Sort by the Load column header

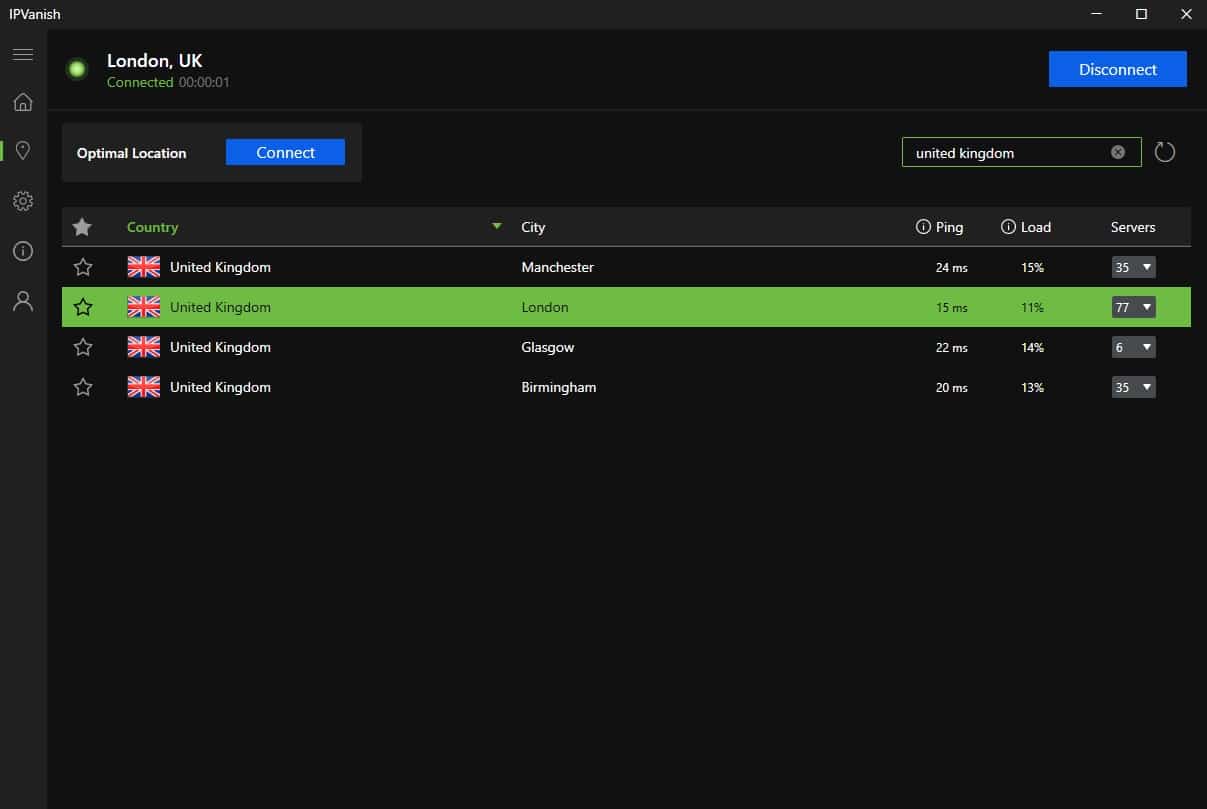pos(1035,227)
